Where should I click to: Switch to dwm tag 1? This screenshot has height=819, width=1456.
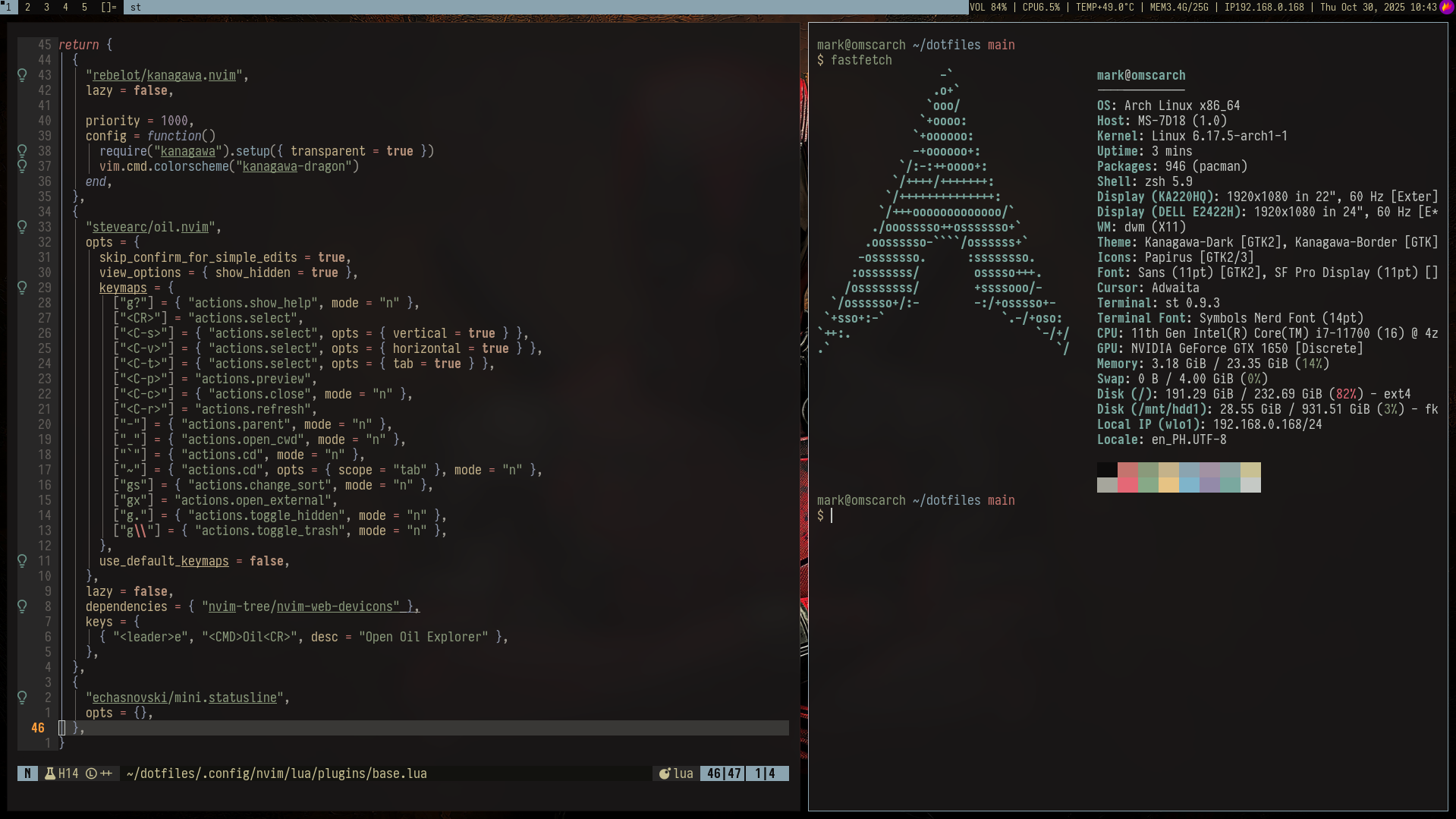pos(8,7)
